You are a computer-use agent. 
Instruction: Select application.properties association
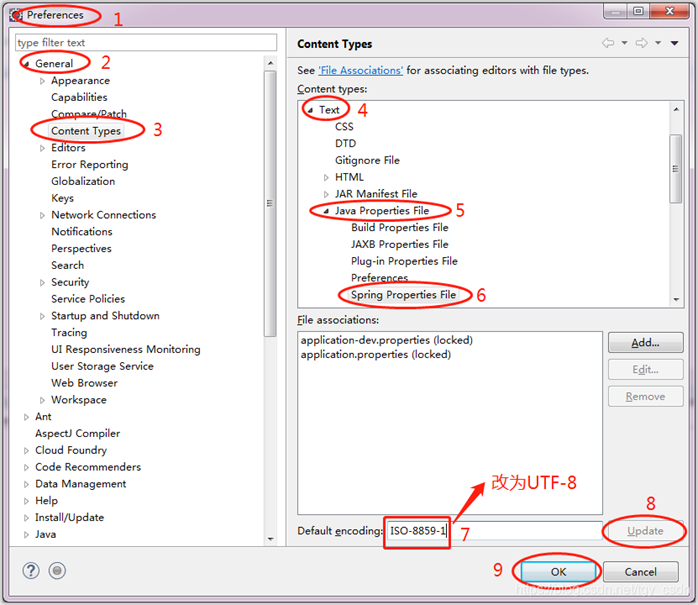tap(376, 354)
